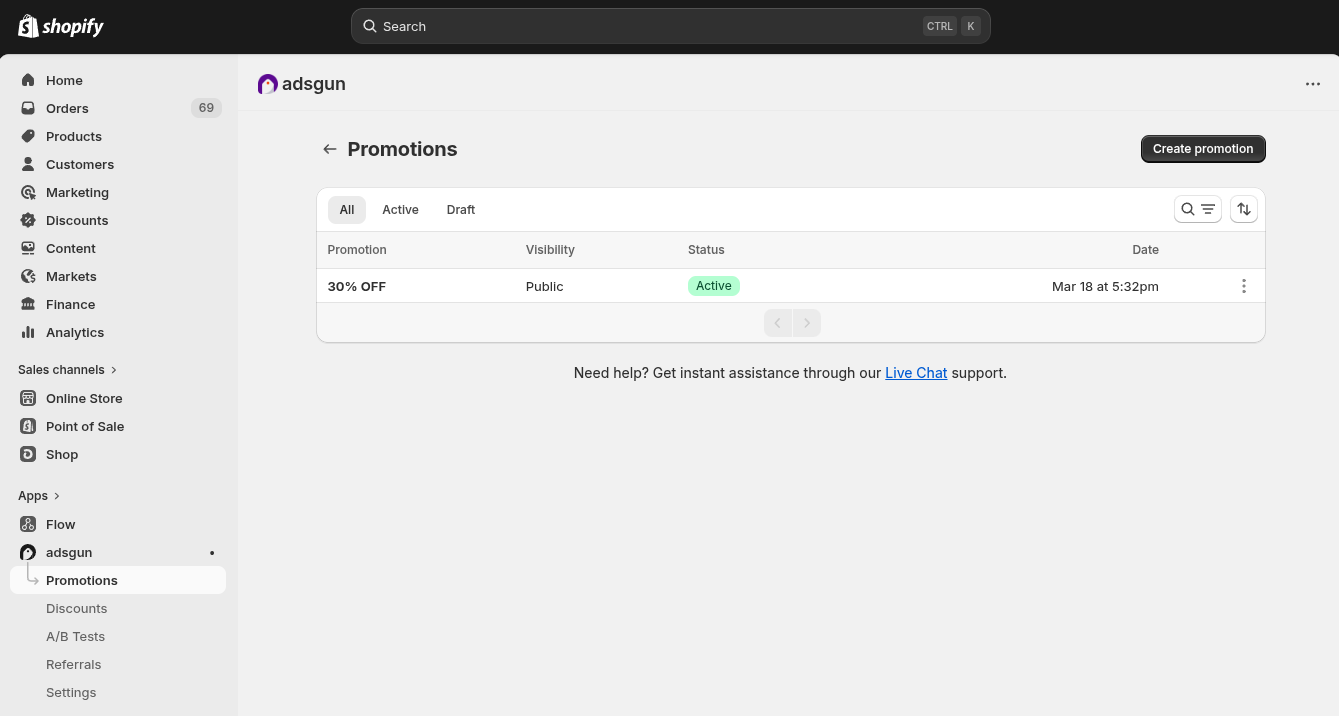1339x716 pixels.
Task: Open the three-dot menu for 30% OFF
Action: (1243, 286)
